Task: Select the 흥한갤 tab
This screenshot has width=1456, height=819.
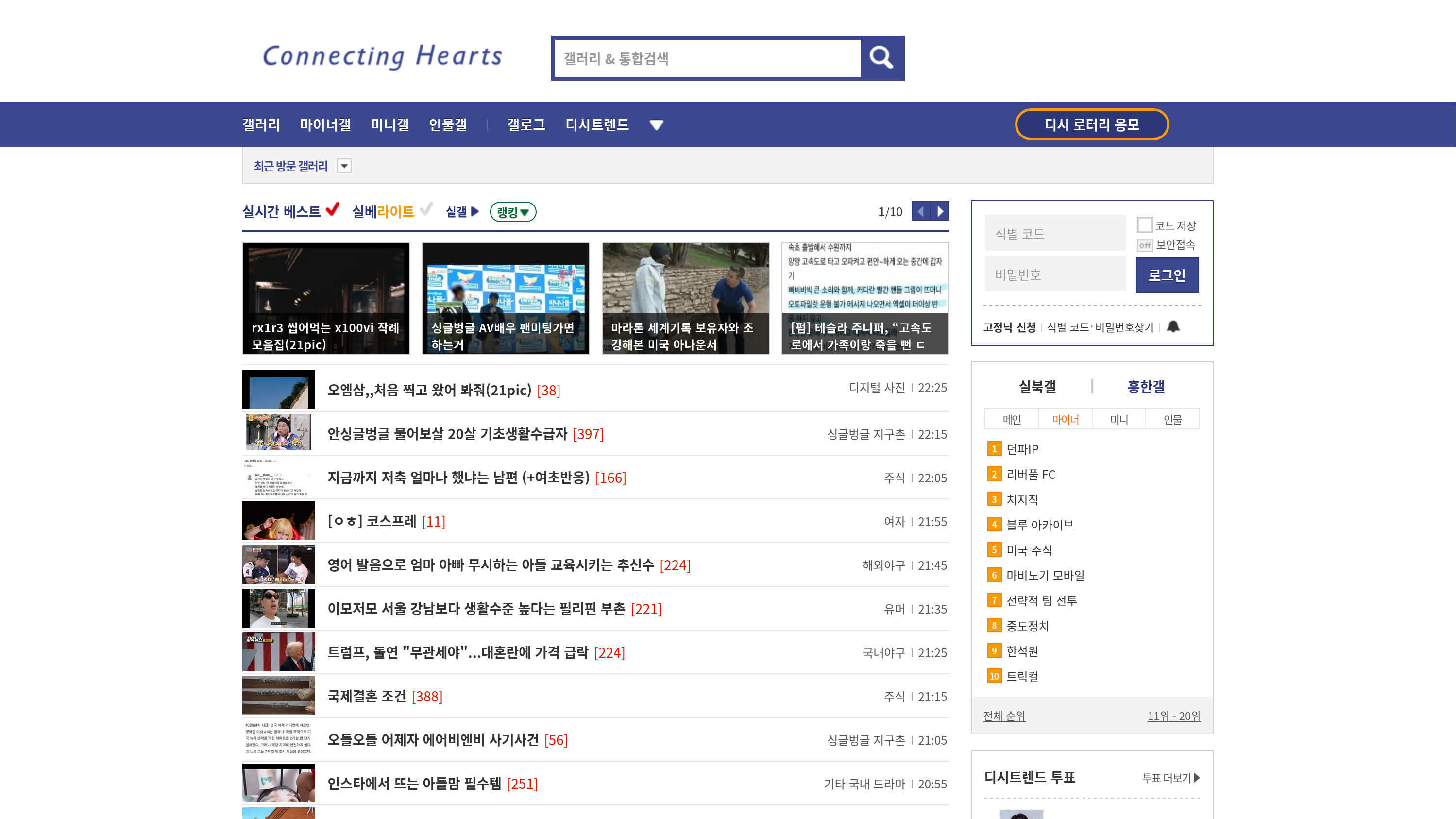Action: (1146, 387)
